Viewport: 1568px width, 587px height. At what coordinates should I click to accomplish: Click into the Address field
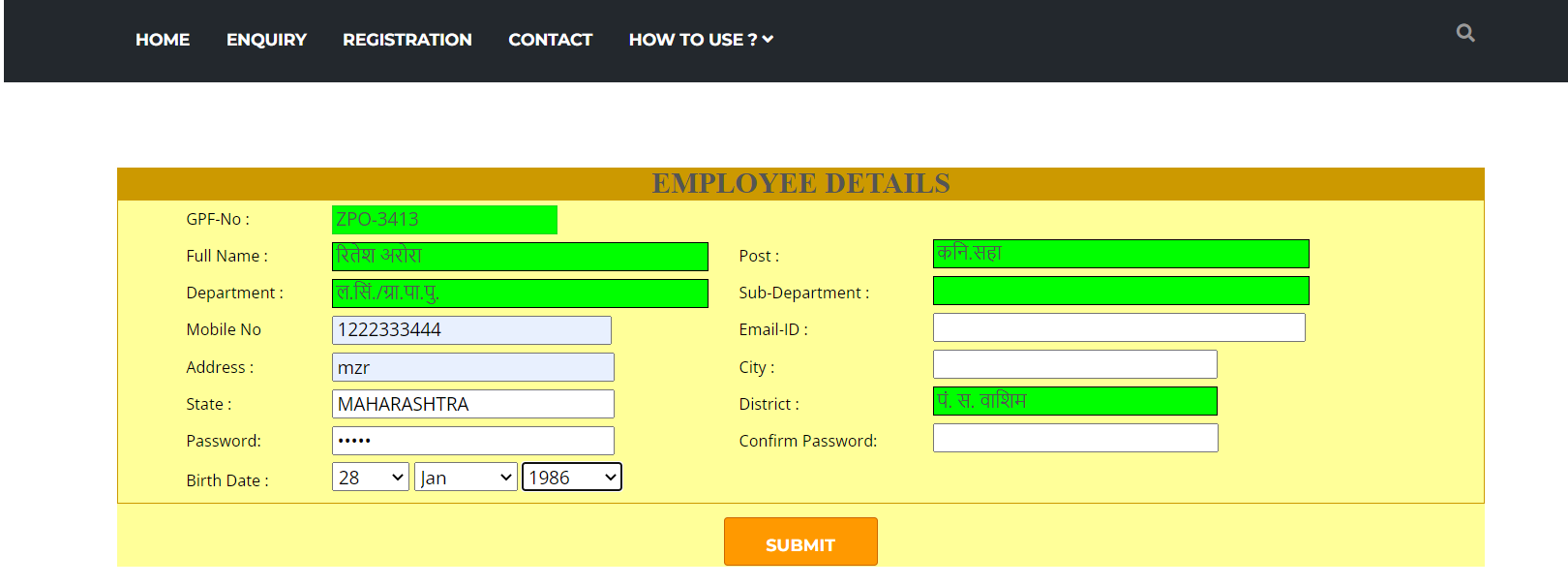pos(472,367)
